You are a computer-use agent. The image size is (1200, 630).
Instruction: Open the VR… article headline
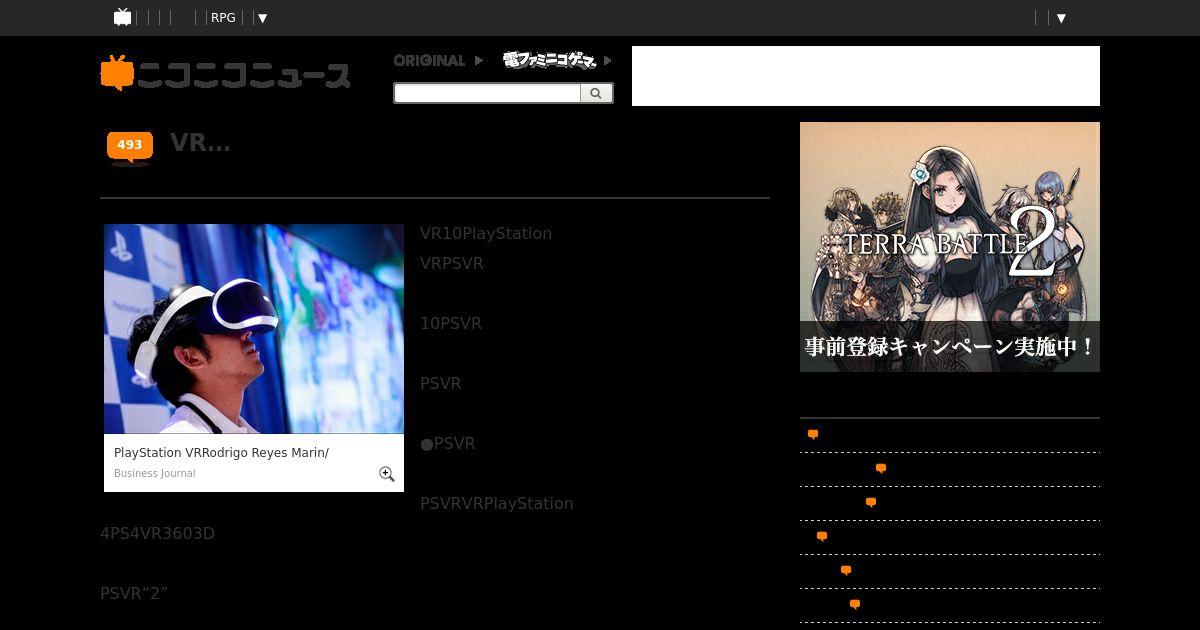tap(200, 142)
